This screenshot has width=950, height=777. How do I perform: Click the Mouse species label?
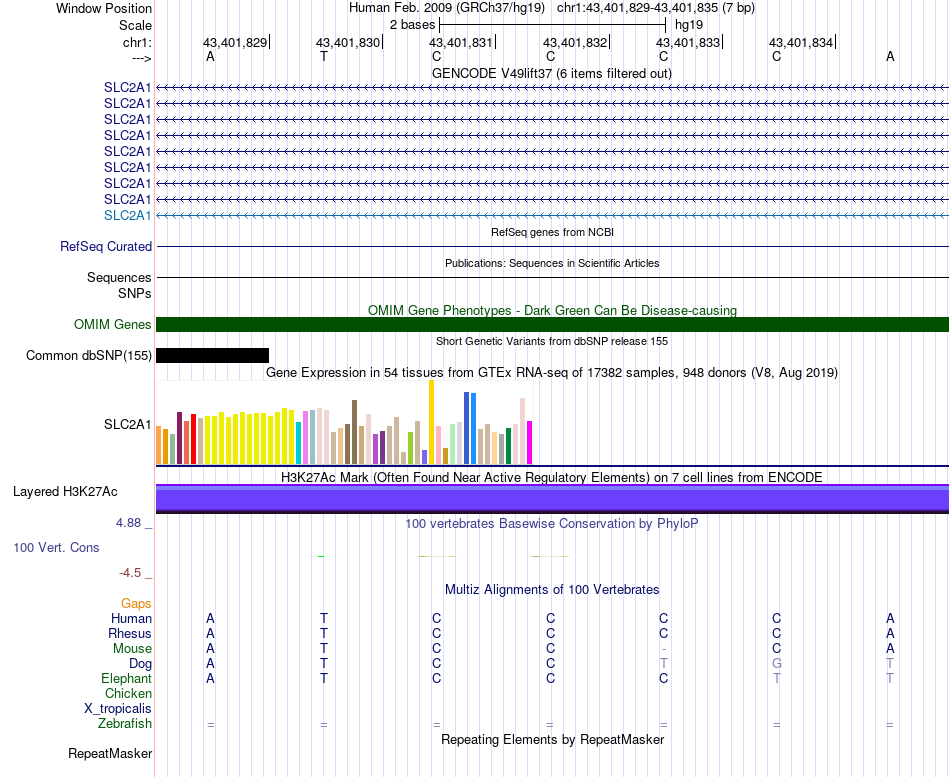pos(132,649)
